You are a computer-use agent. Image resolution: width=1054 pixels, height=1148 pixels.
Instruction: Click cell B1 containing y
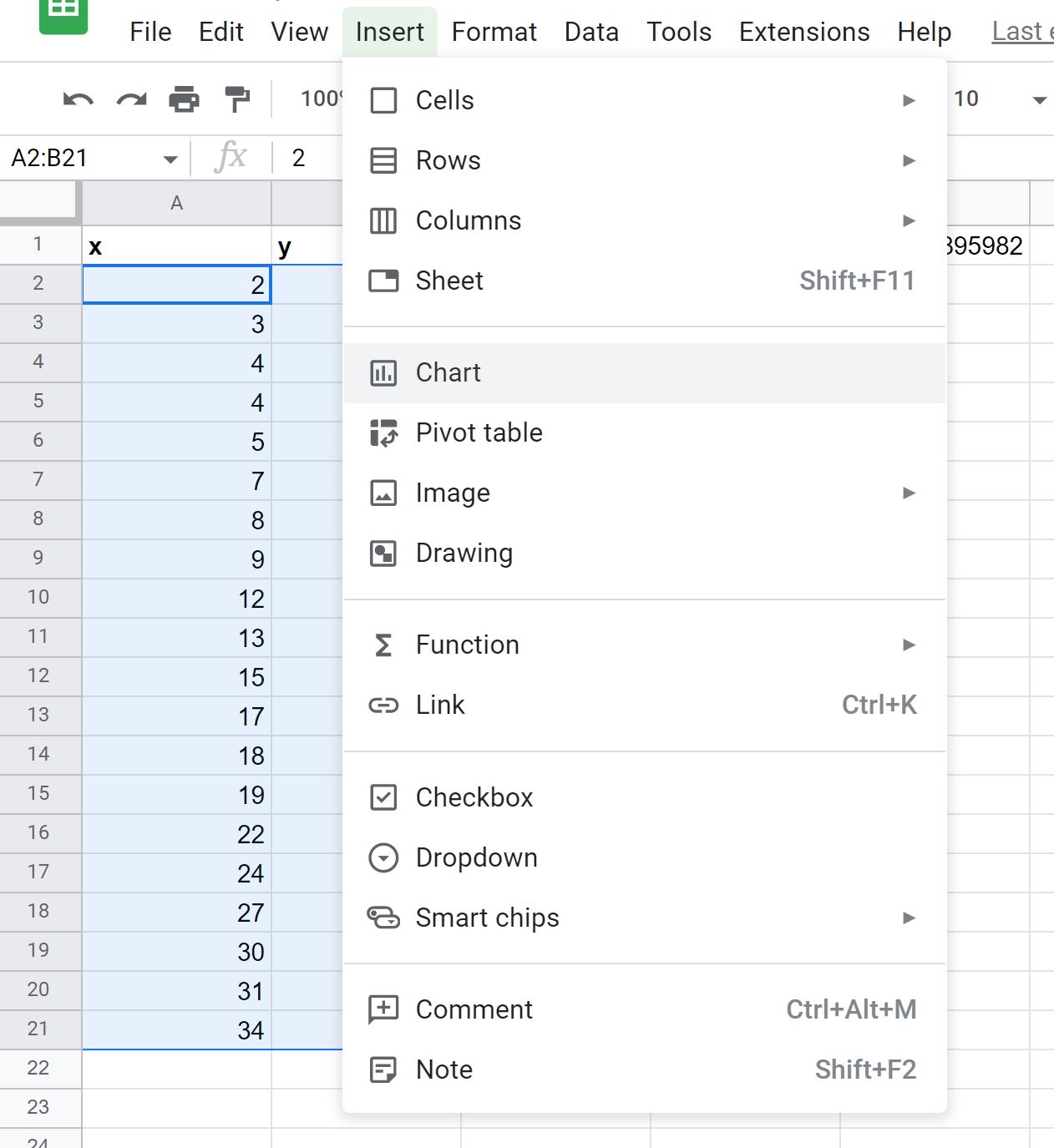[x=307, y=245]
